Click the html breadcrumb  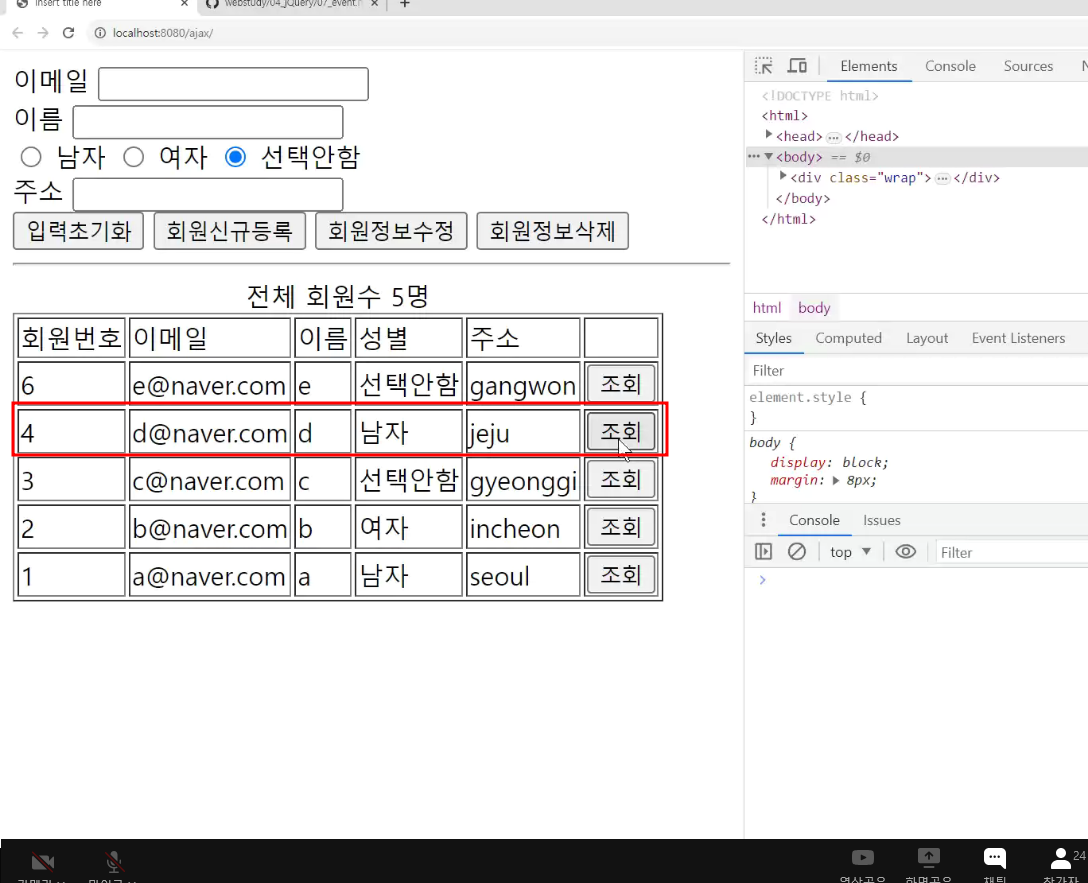(x=767, y=307)
